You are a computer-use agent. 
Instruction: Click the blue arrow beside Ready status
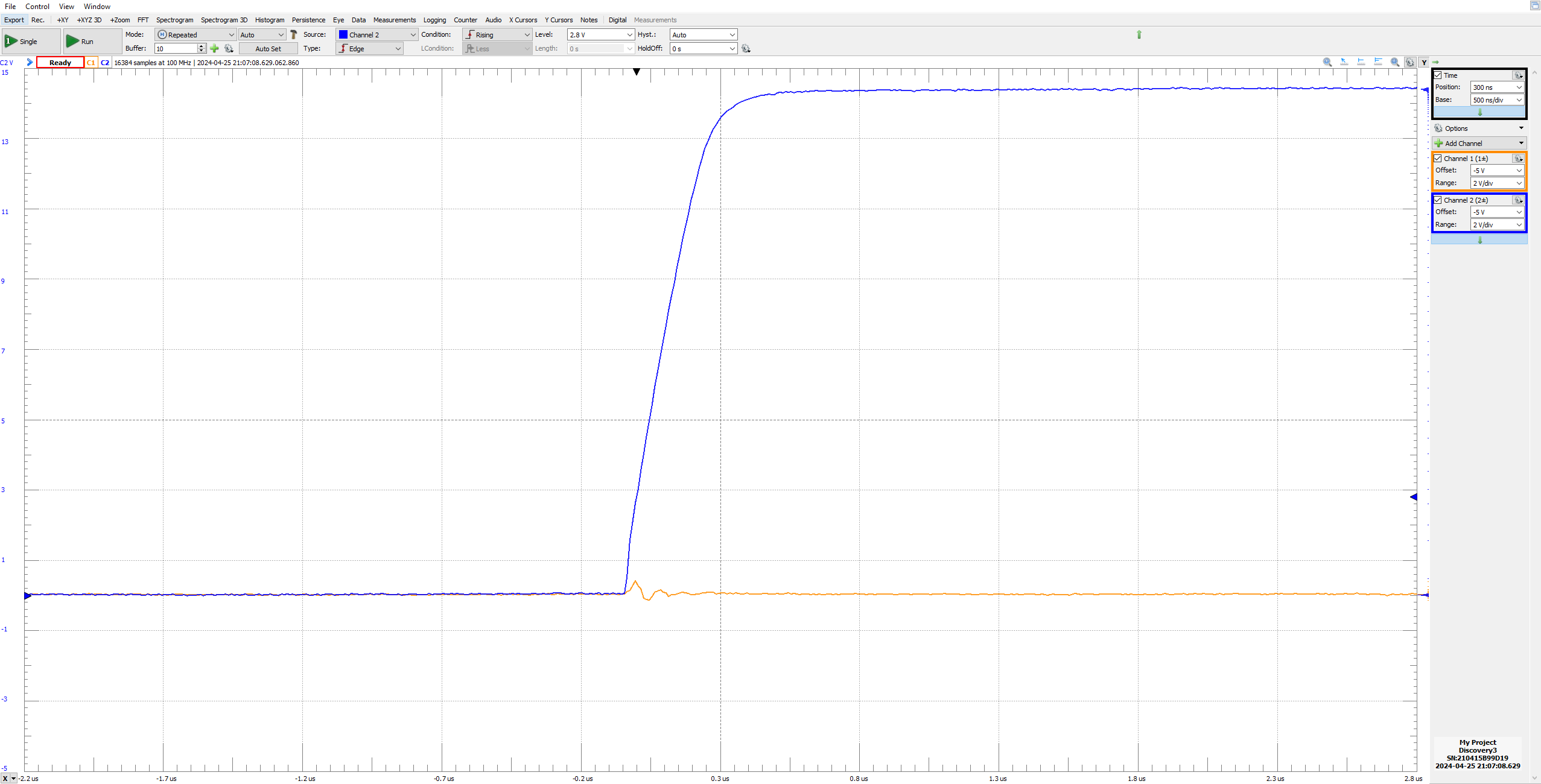(30, 62)
